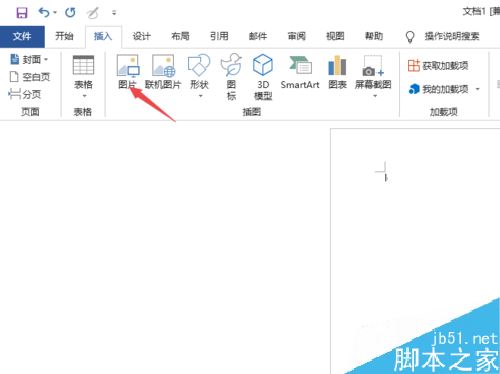The image size is (500, 374).
Task: Click the 表格 (Table) grid icon
Action: (83, 65)
